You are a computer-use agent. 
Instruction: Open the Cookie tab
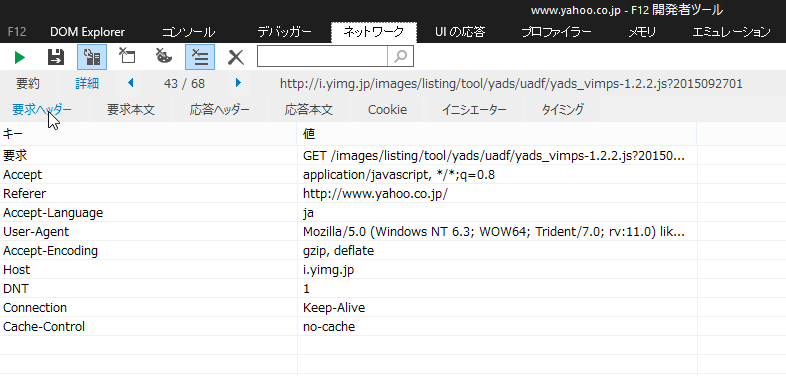[387, 110]
